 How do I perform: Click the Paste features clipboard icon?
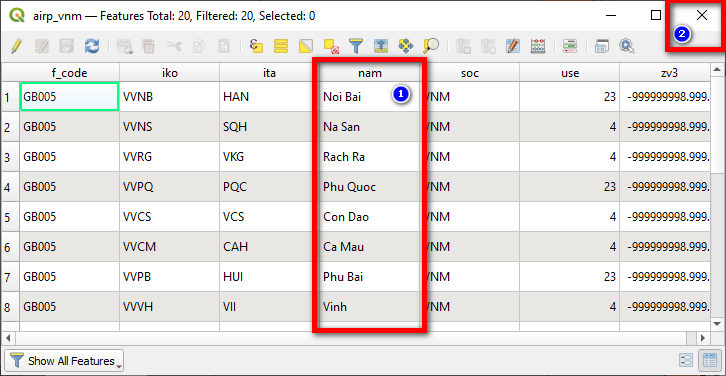[224, 46]
